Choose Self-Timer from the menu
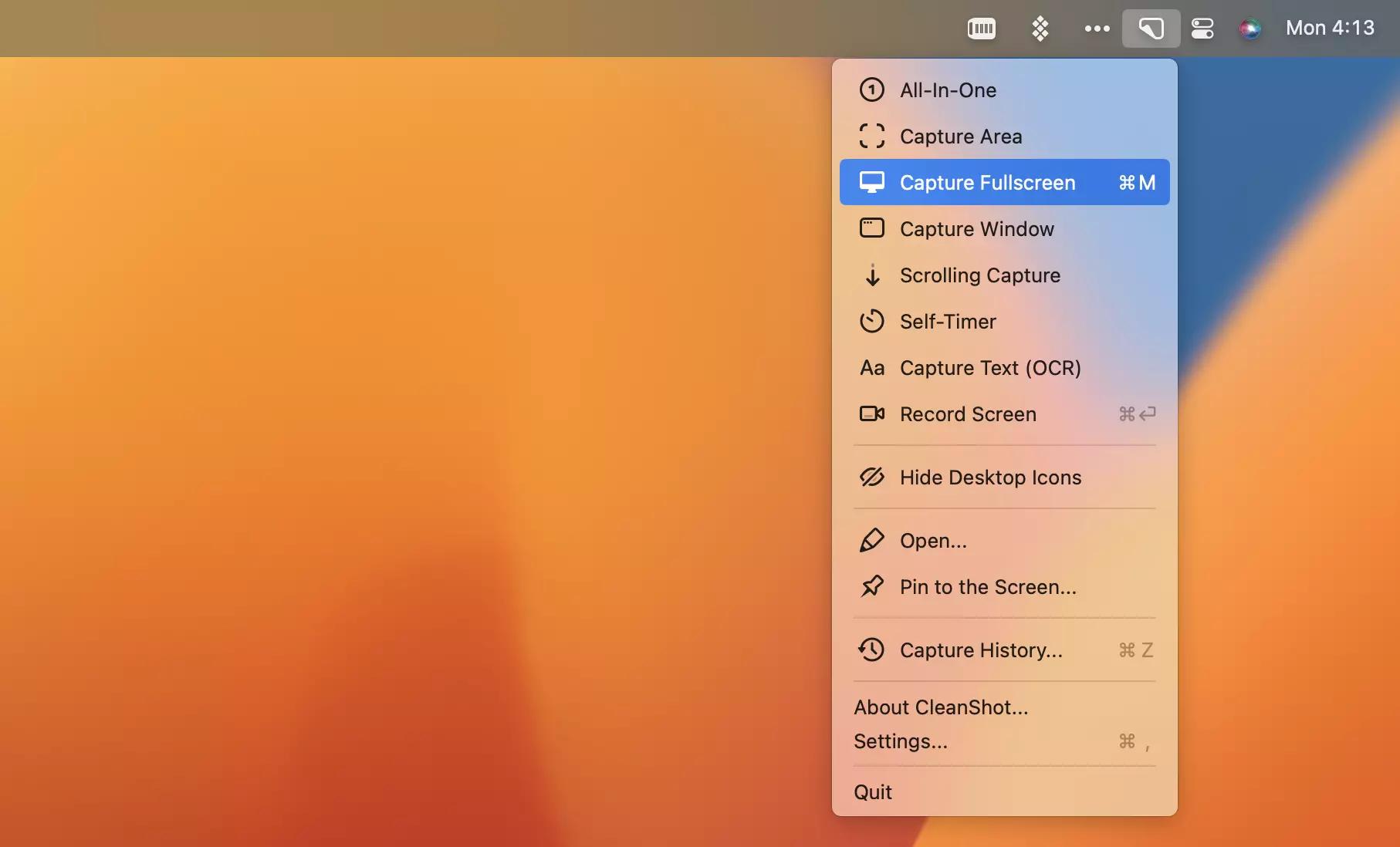The height and width of the screenshot is (847, 1400). [1005, 322]
